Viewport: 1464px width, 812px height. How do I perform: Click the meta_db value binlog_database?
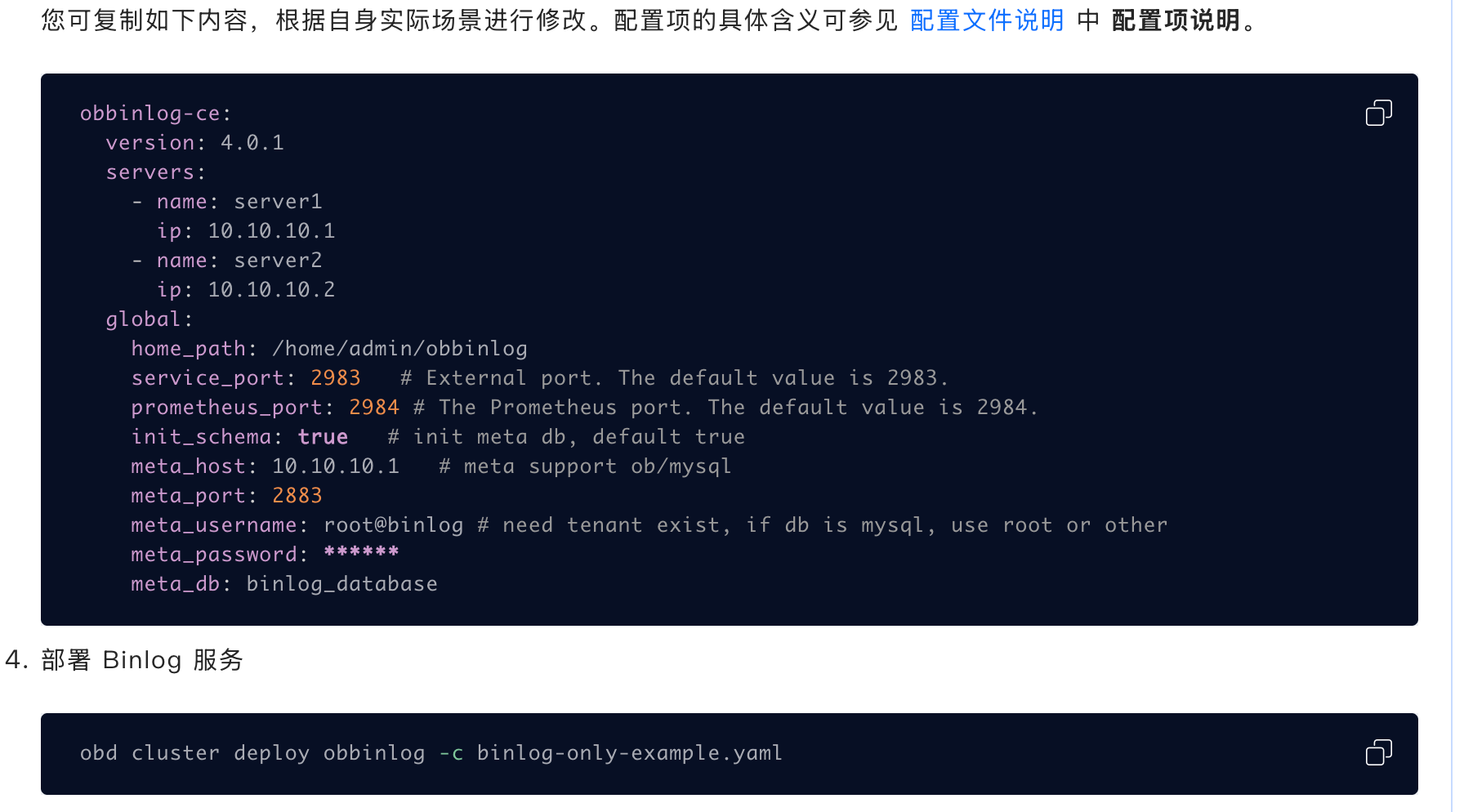[x=341, y=584]
